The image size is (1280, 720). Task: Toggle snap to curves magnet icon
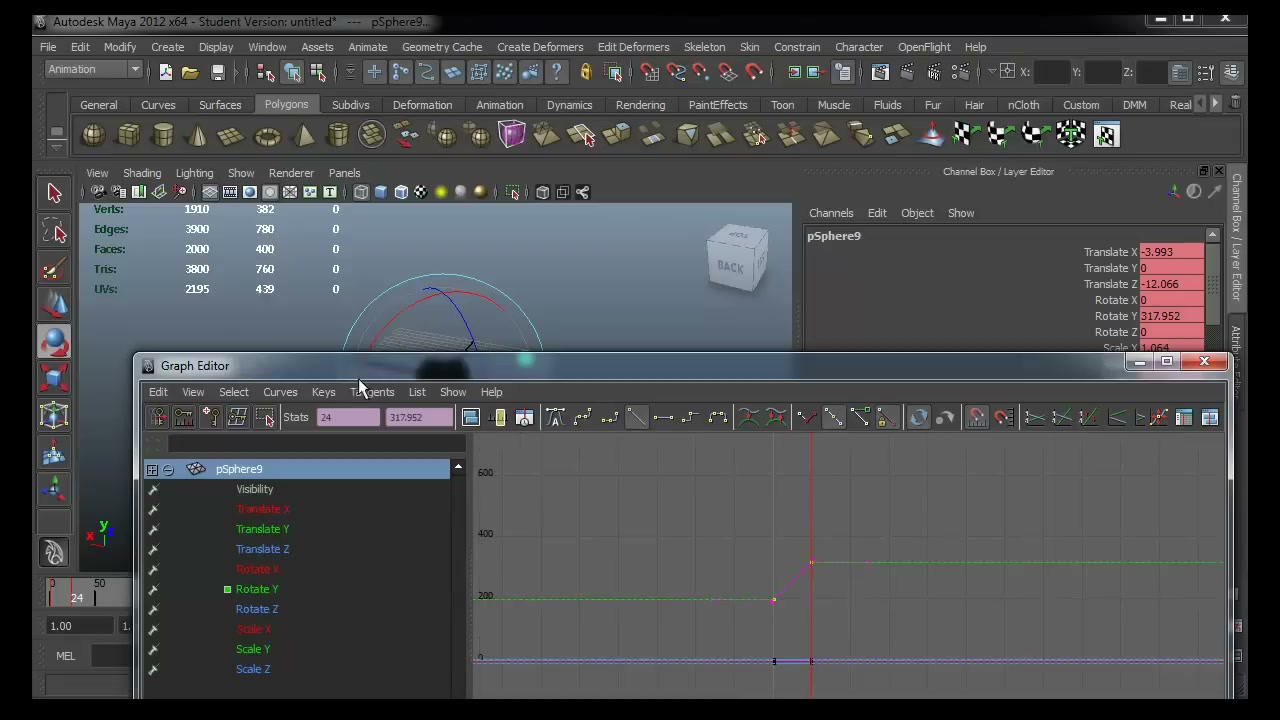(x=676, y=72)
